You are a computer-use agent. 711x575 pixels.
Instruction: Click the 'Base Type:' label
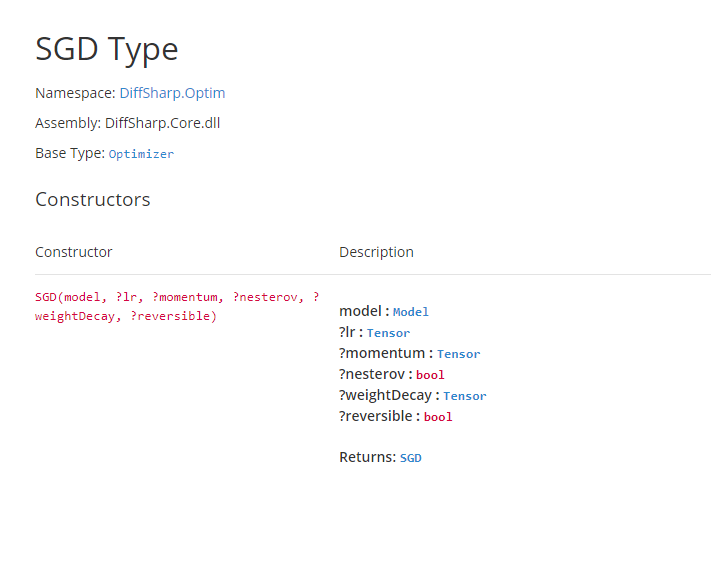[70, 153]
